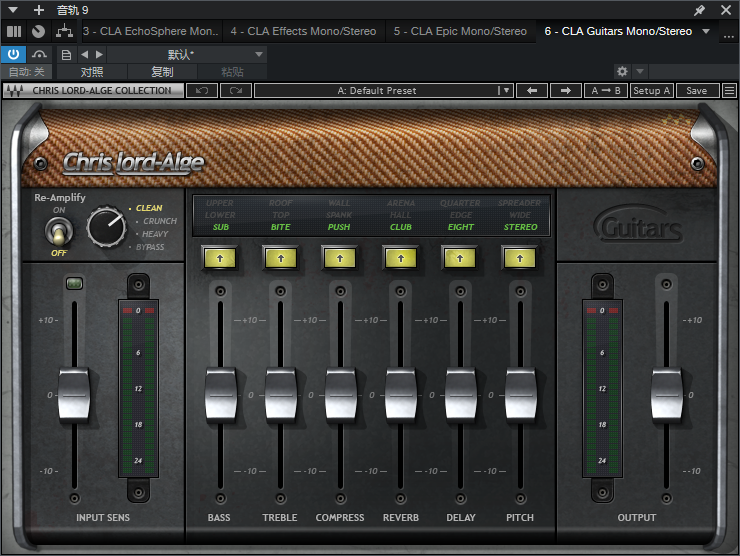Toggle Setup A button
This screenshot has height=556, width=740.
coord(651,91)
